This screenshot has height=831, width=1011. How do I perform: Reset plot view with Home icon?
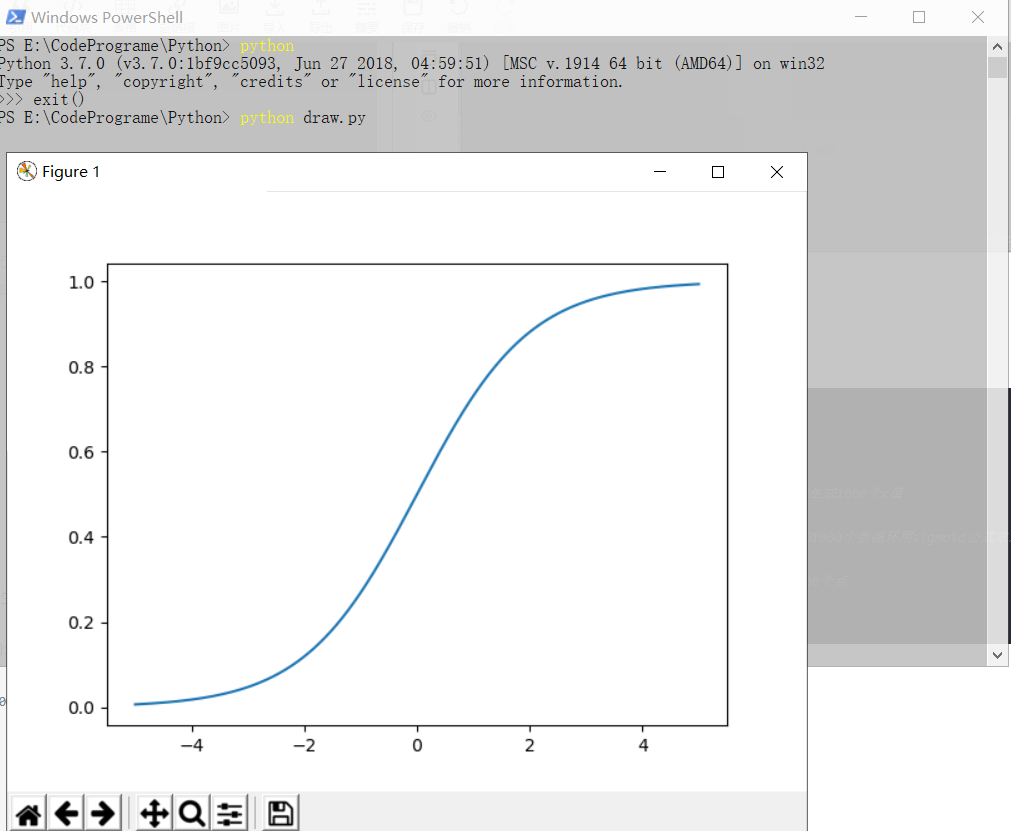(x=28, y=814)
